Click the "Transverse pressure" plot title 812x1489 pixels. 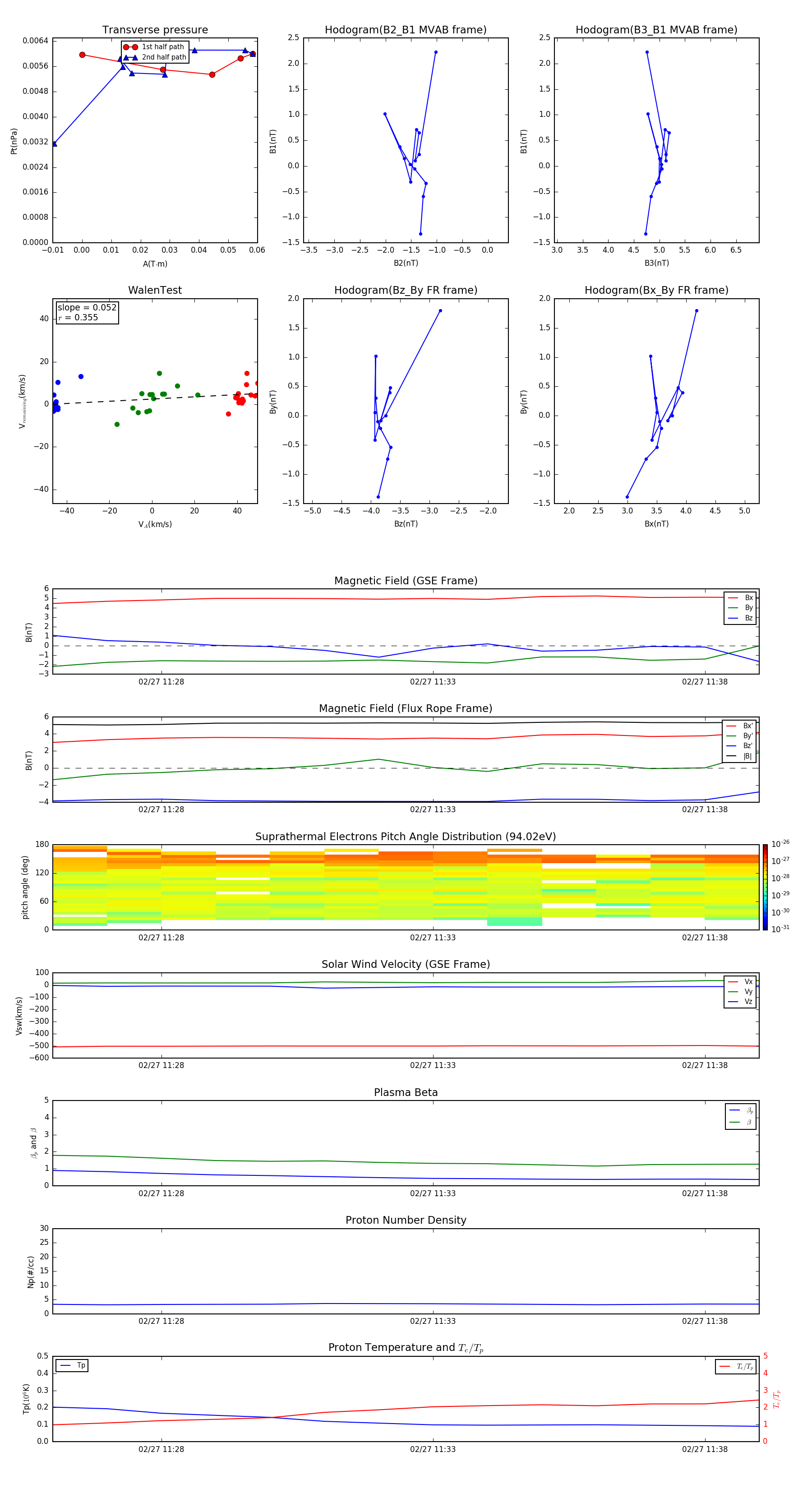click(155, 30)
